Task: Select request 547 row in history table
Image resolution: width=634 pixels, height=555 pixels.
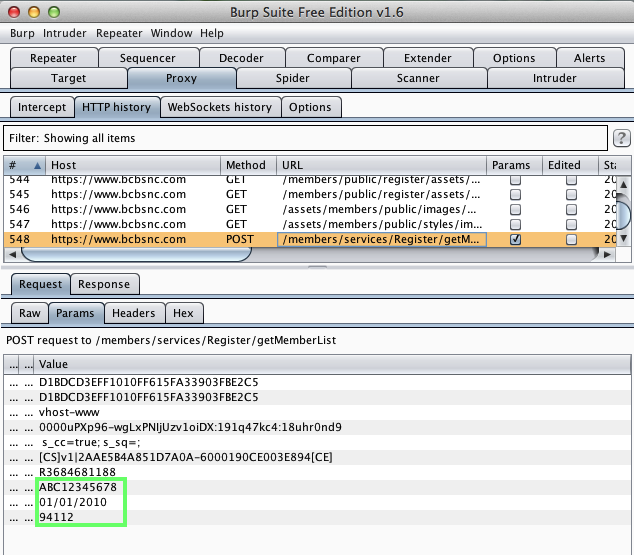Action: click(x=250, y=225)
